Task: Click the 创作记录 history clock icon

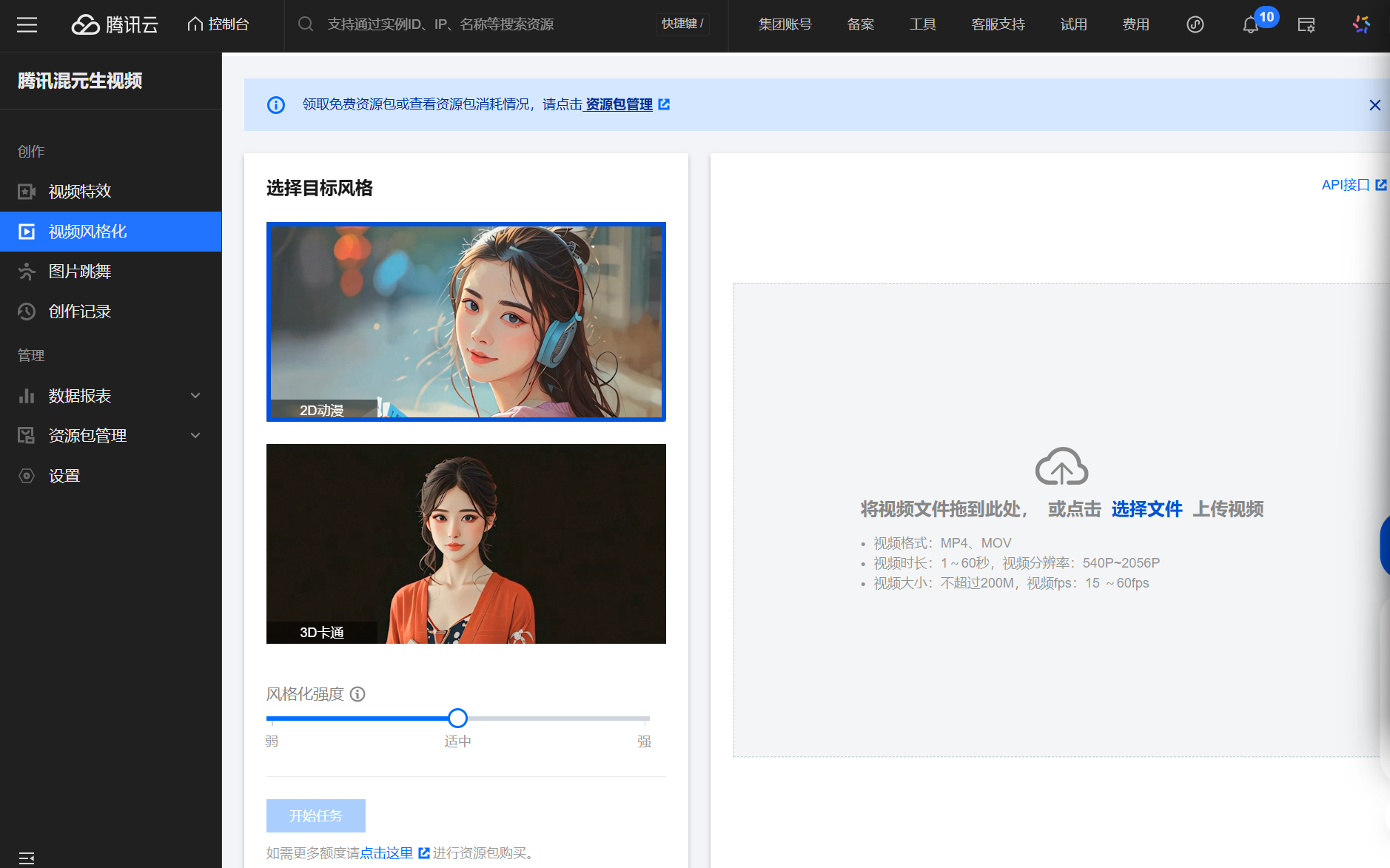Action: pyautogui.click(x=27, y=312)
